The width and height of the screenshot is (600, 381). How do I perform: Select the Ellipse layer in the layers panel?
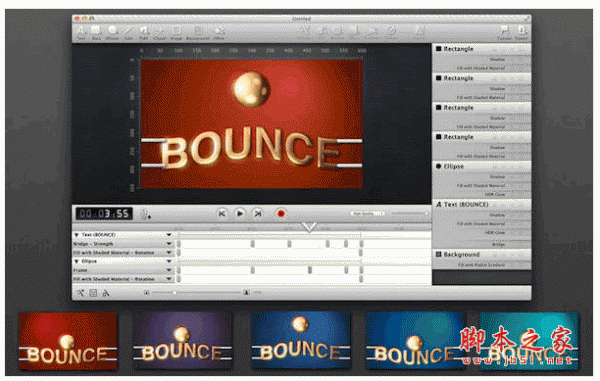tap(482, 166)
